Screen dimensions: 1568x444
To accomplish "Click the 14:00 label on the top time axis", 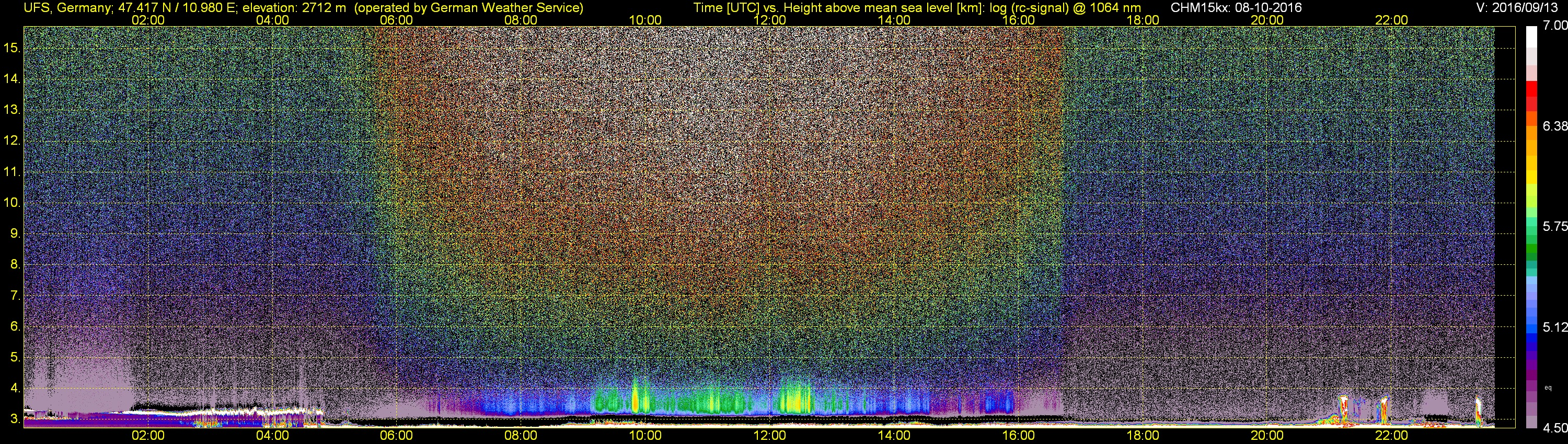I will [x=894, y=20].
